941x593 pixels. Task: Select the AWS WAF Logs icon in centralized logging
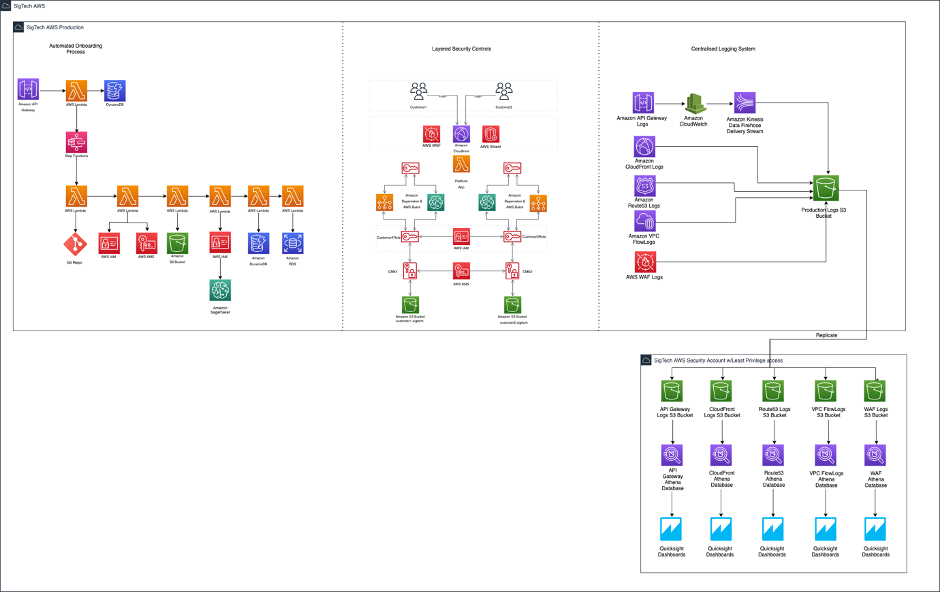(644, 262)
